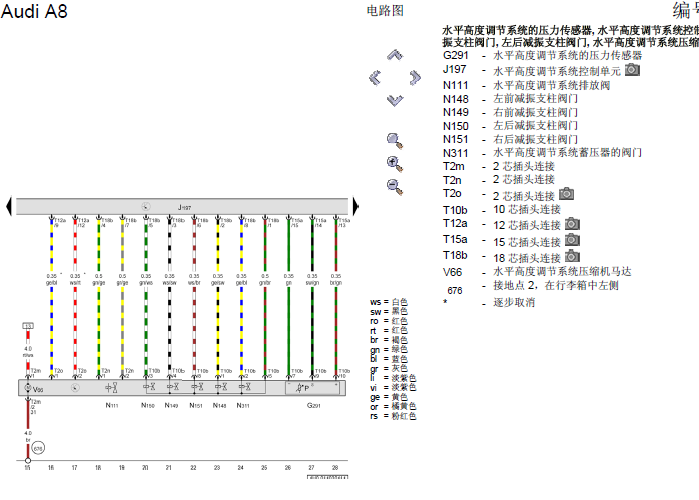
Task: Open the camera photo for J197
Action: [x=632, y=70]
